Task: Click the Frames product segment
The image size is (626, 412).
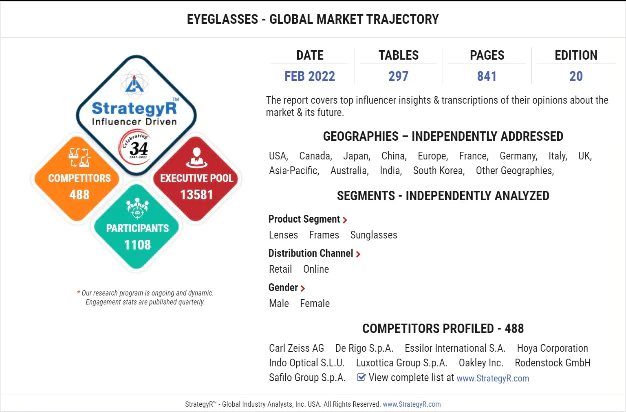Action: pyautogui.click(x=324, y=235)
